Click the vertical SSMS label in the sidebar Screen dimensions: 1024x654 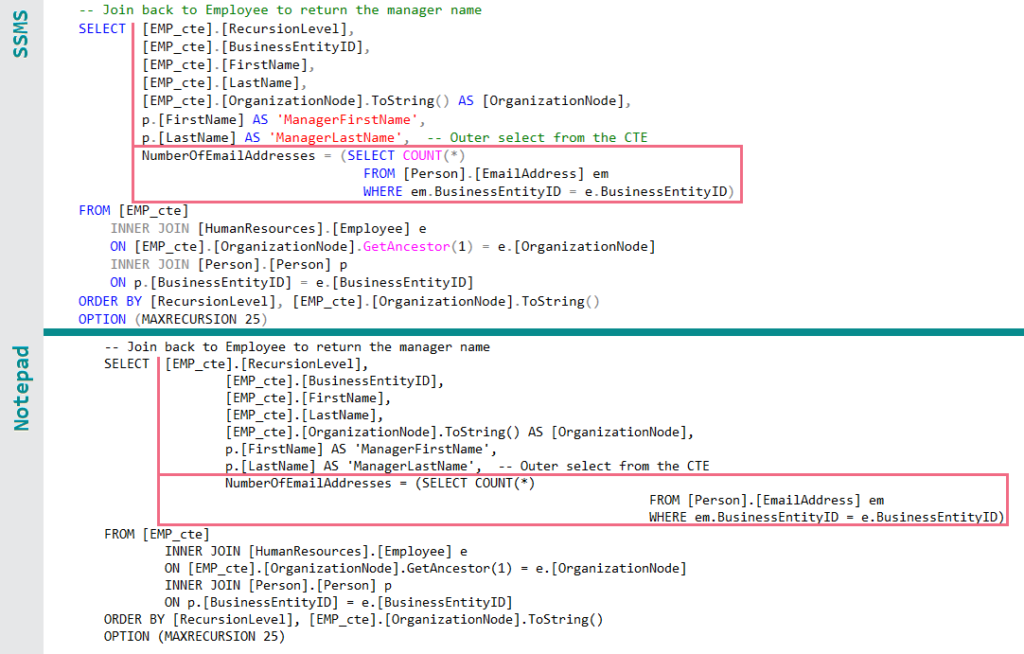21,34
